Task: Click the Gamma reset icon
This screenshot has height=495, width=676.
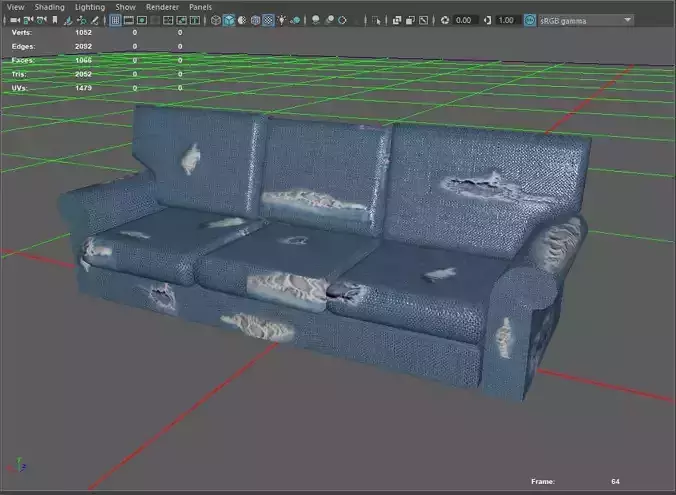Action: point(487,20)
